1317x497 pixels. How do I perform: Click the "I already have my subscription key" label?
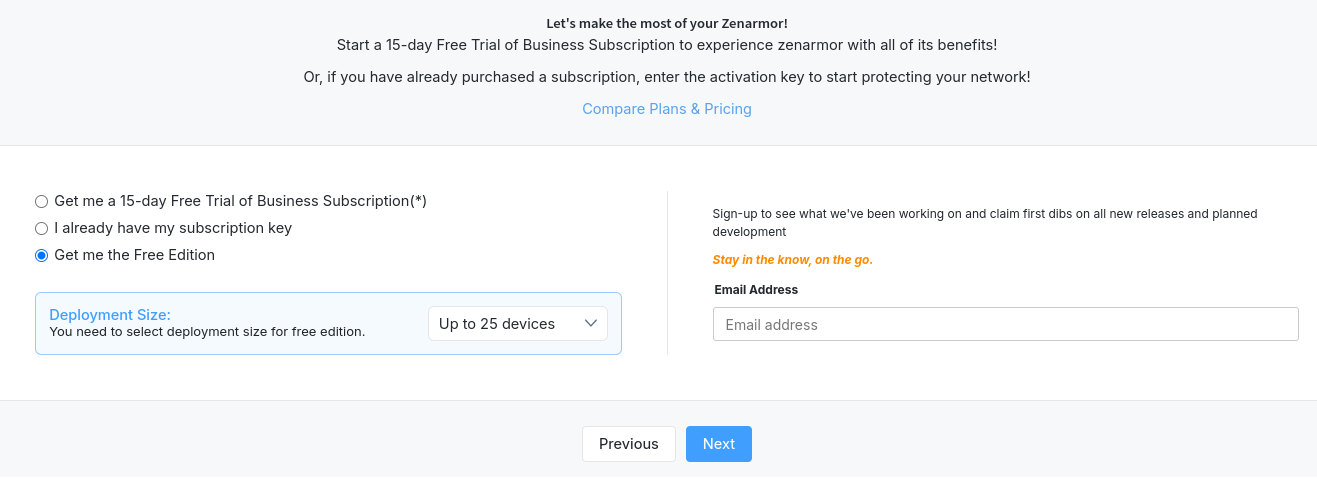[x=173, y=228]
